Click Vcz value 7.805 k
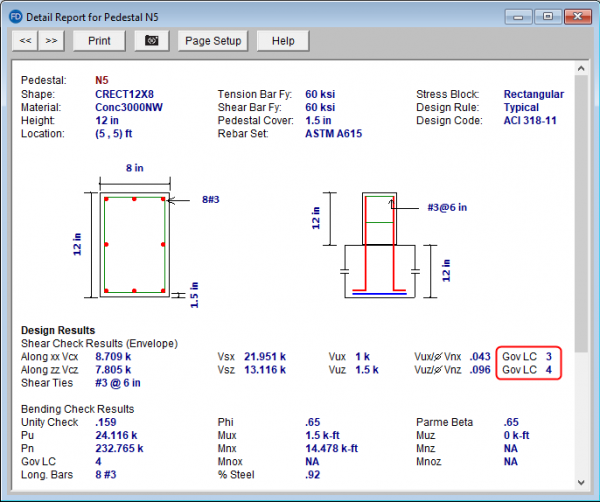600x502 pixels. point(113,370)
